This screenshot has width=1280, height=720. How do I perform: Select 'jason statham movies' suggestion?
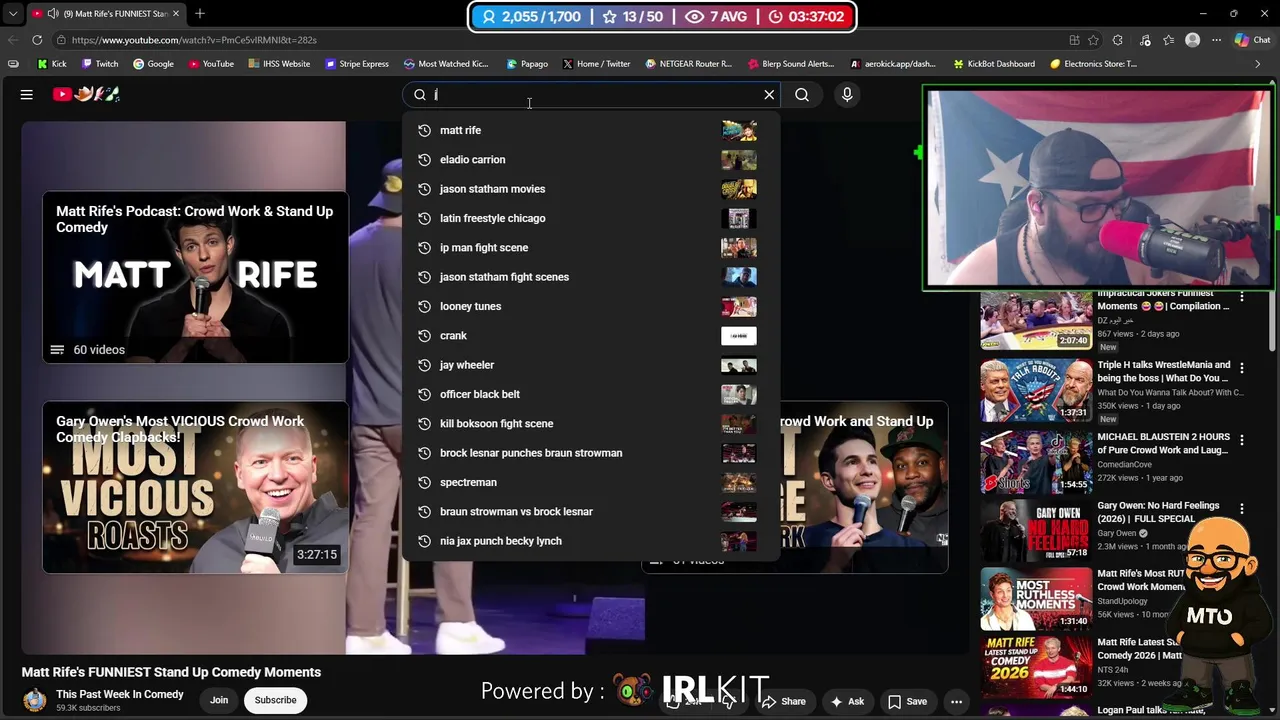[591, 189]
